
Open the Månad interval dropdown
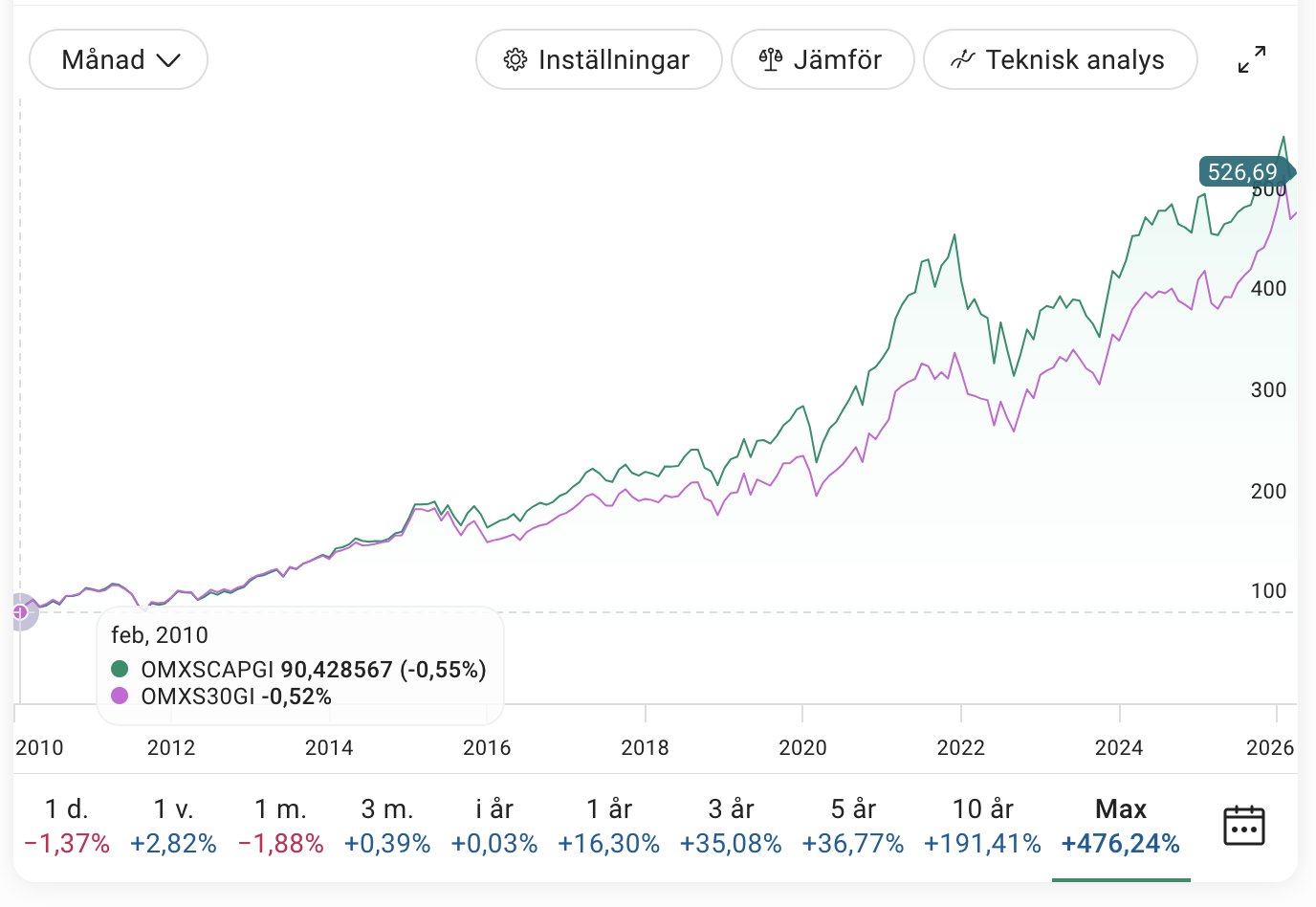[119, 59]
